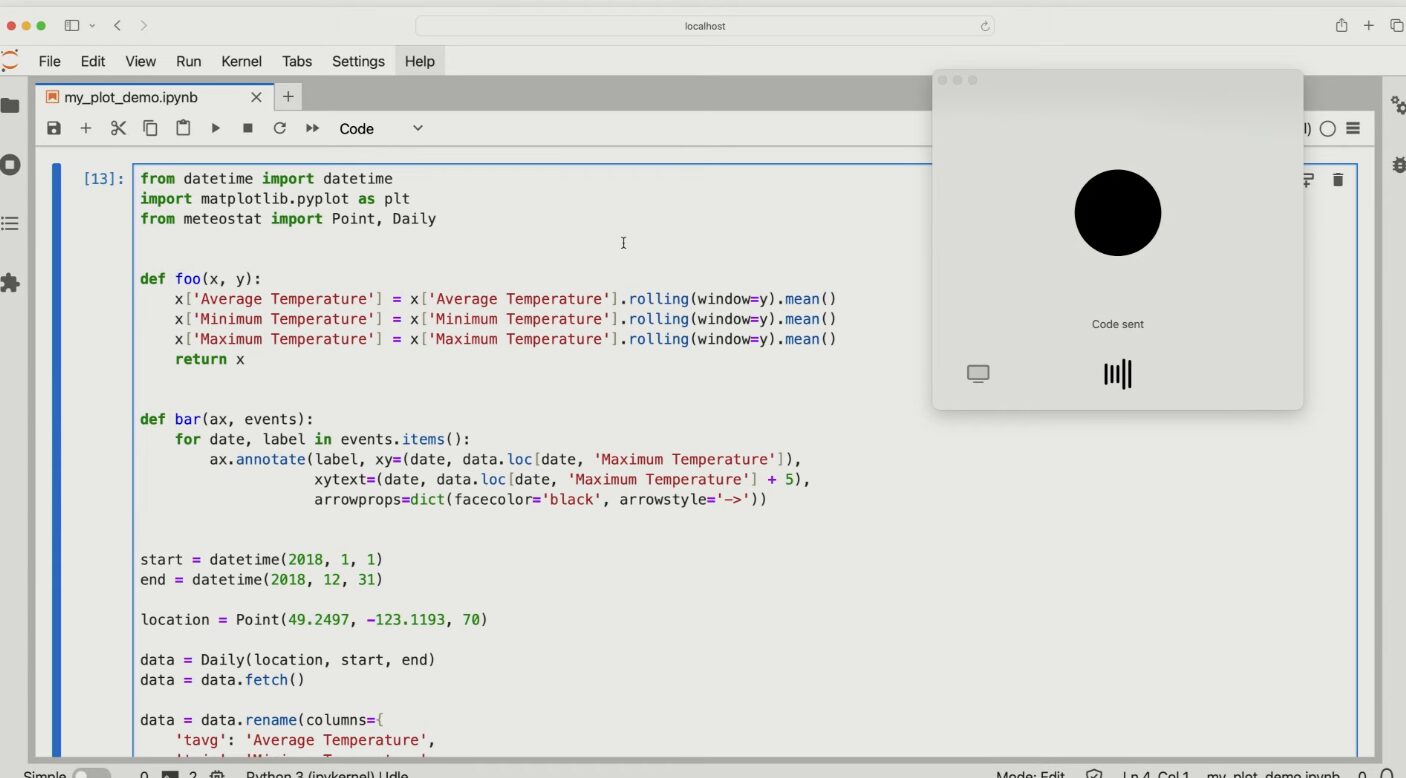This screenshot has height=778, width=1406.
Task: Copy the selected cell
Action: pyautogui.click(x=150, y=128)
